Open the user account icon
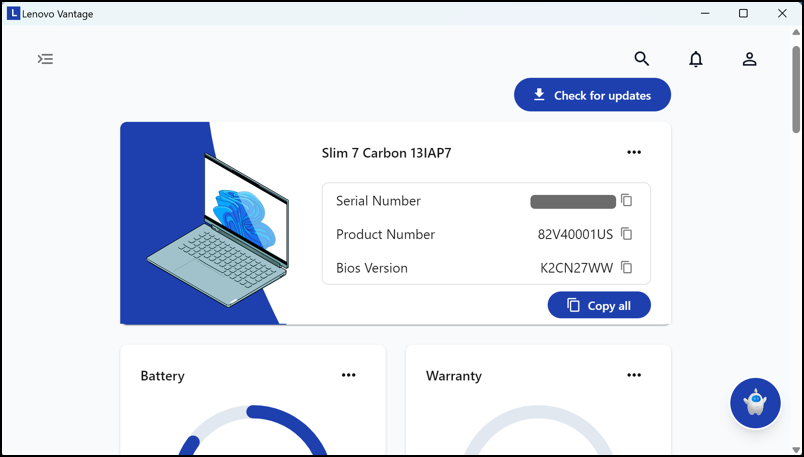The image size is (804, 457). point(750,59)
